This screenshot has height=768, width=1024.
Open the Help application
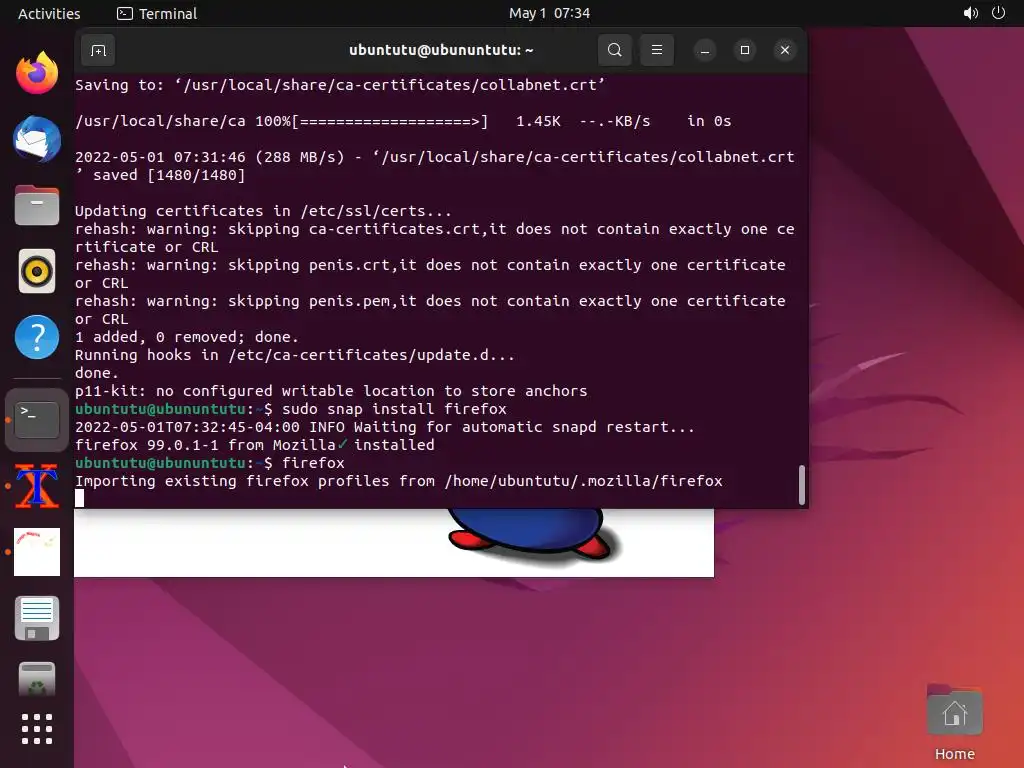[x=37, y=337]
